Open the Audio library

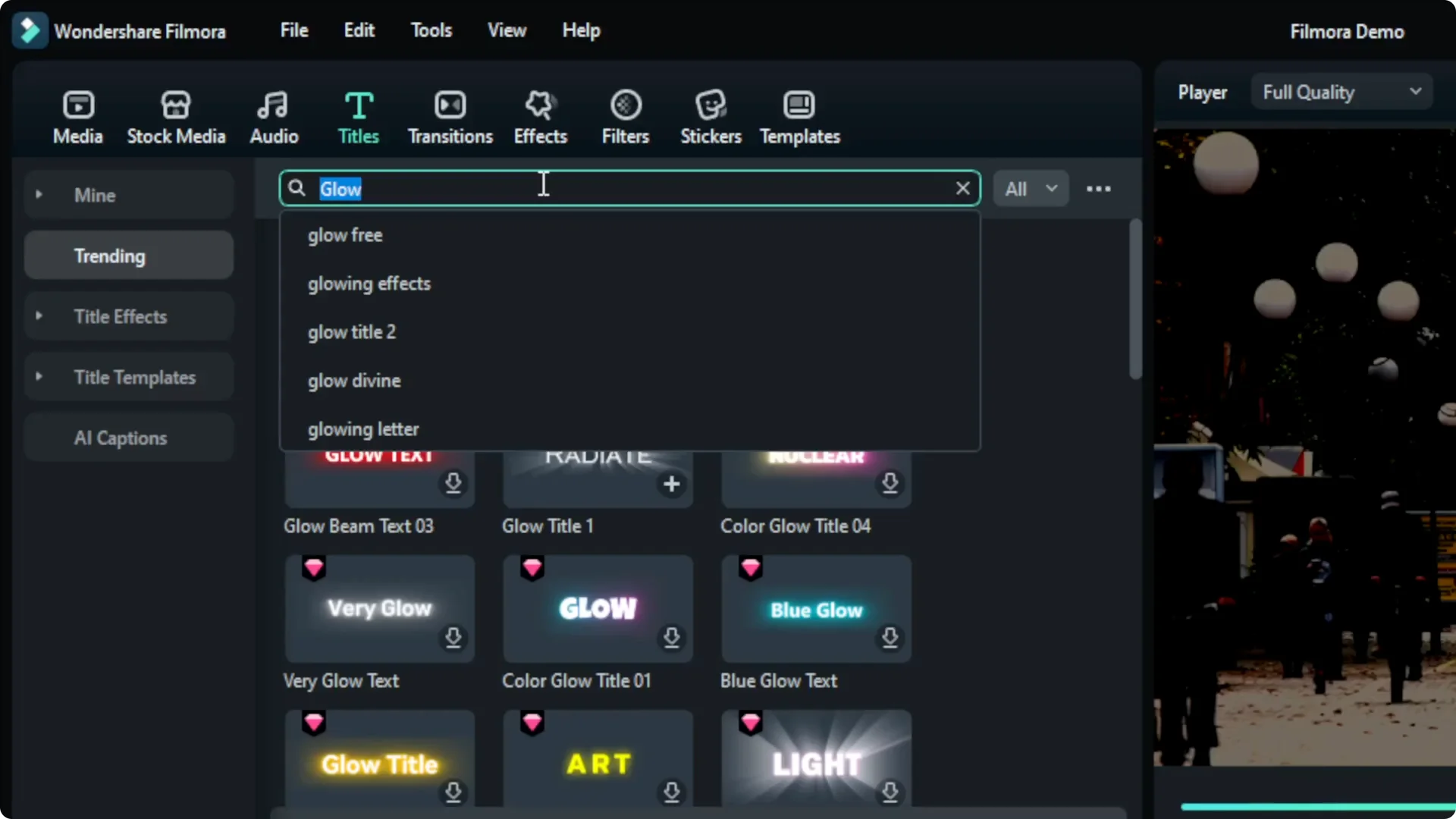tap(273, 115)
